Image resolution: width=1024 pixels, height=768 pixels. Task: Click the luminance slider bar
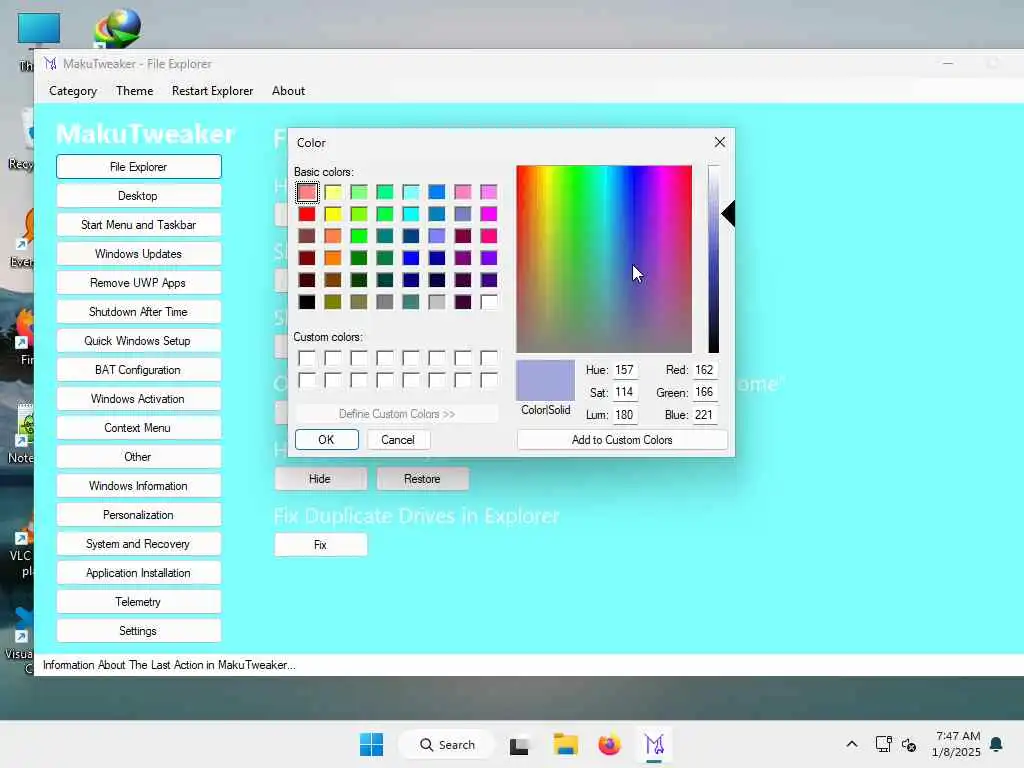pos(714,259)
